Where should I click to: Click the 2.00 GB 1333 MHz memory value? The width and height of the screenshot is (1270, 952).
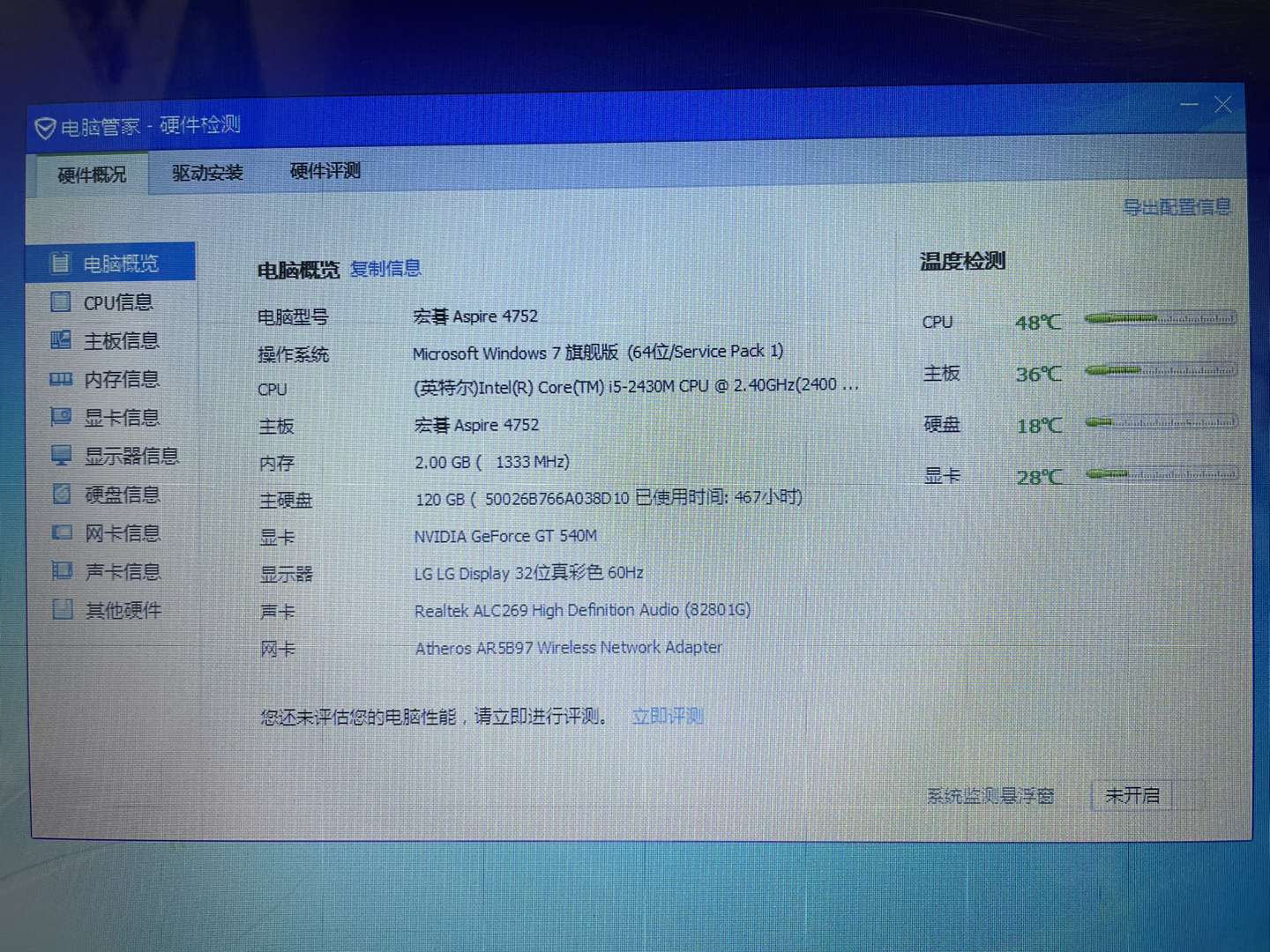(x=492, y=462)
